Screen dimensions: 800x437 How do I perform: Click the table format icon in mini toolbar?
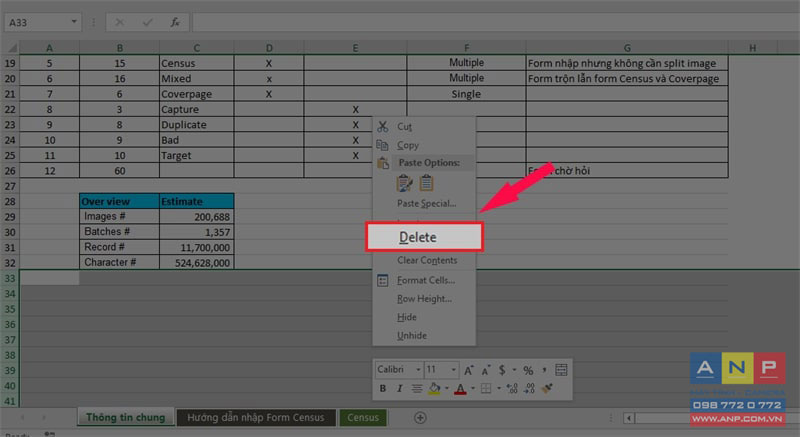point(561,370)
